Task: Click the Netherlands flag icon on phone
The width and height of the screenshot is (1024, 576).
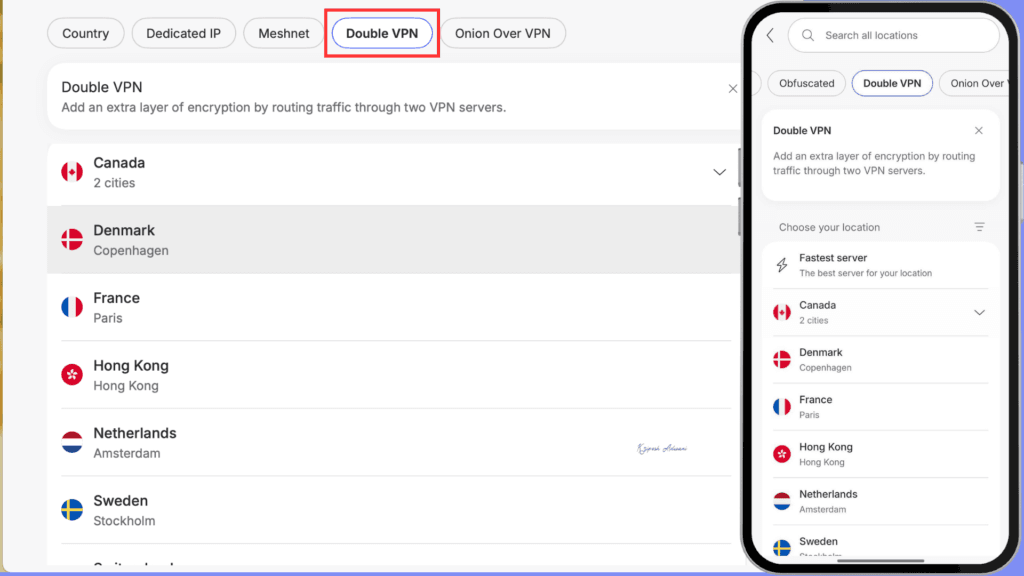Action: click(x=782, y=502)
